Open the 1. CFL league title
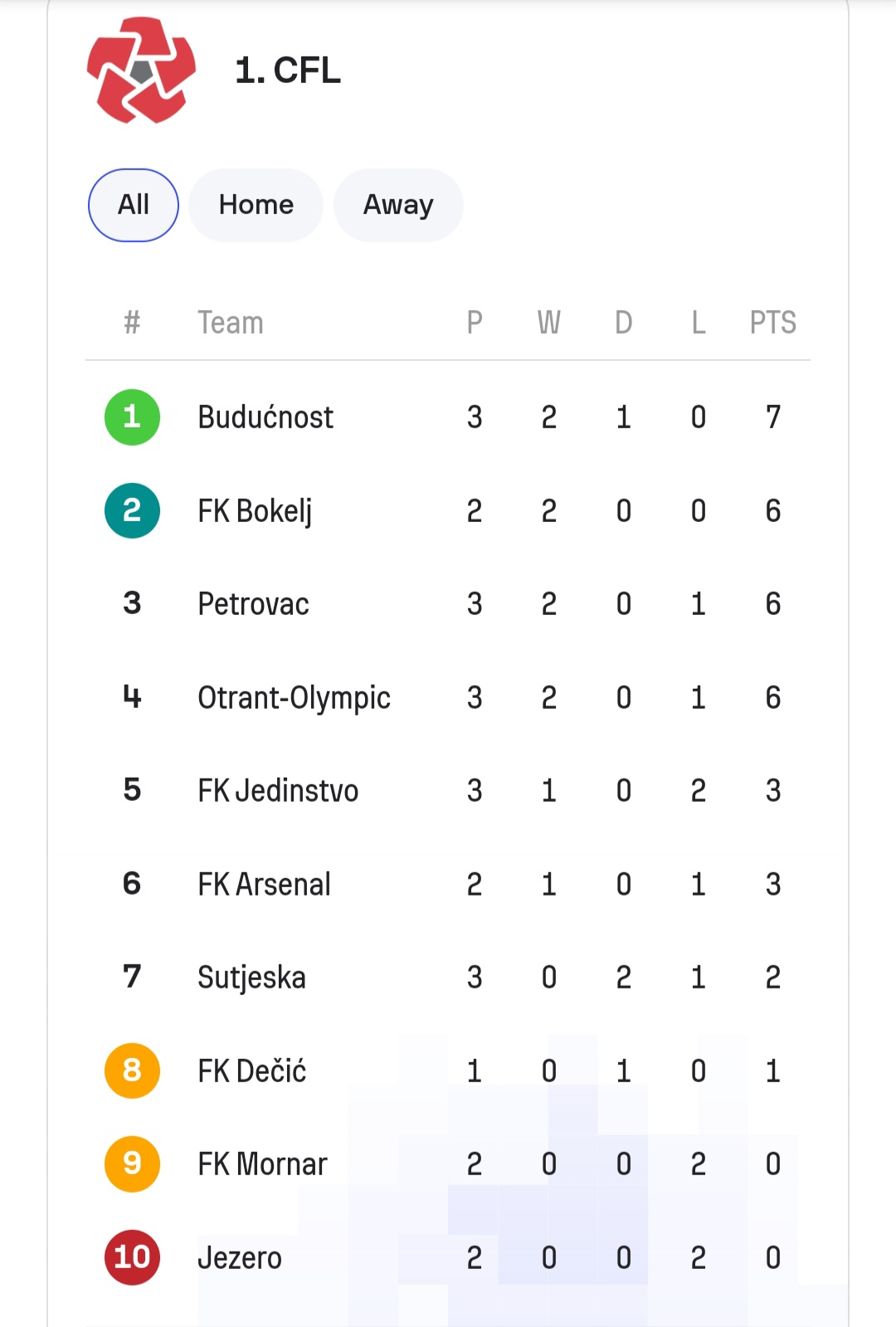Image resolution: width=896 pixels, height=1327 pixels. 288,71
